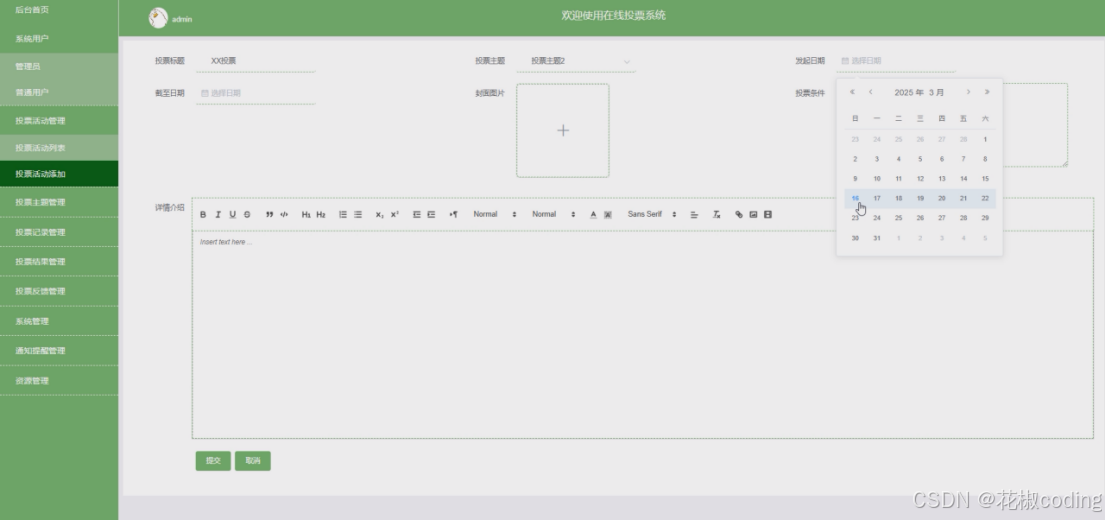Open 普通用户 in the sidebar
Viewport: 1106px width, 520px height.
59,92
